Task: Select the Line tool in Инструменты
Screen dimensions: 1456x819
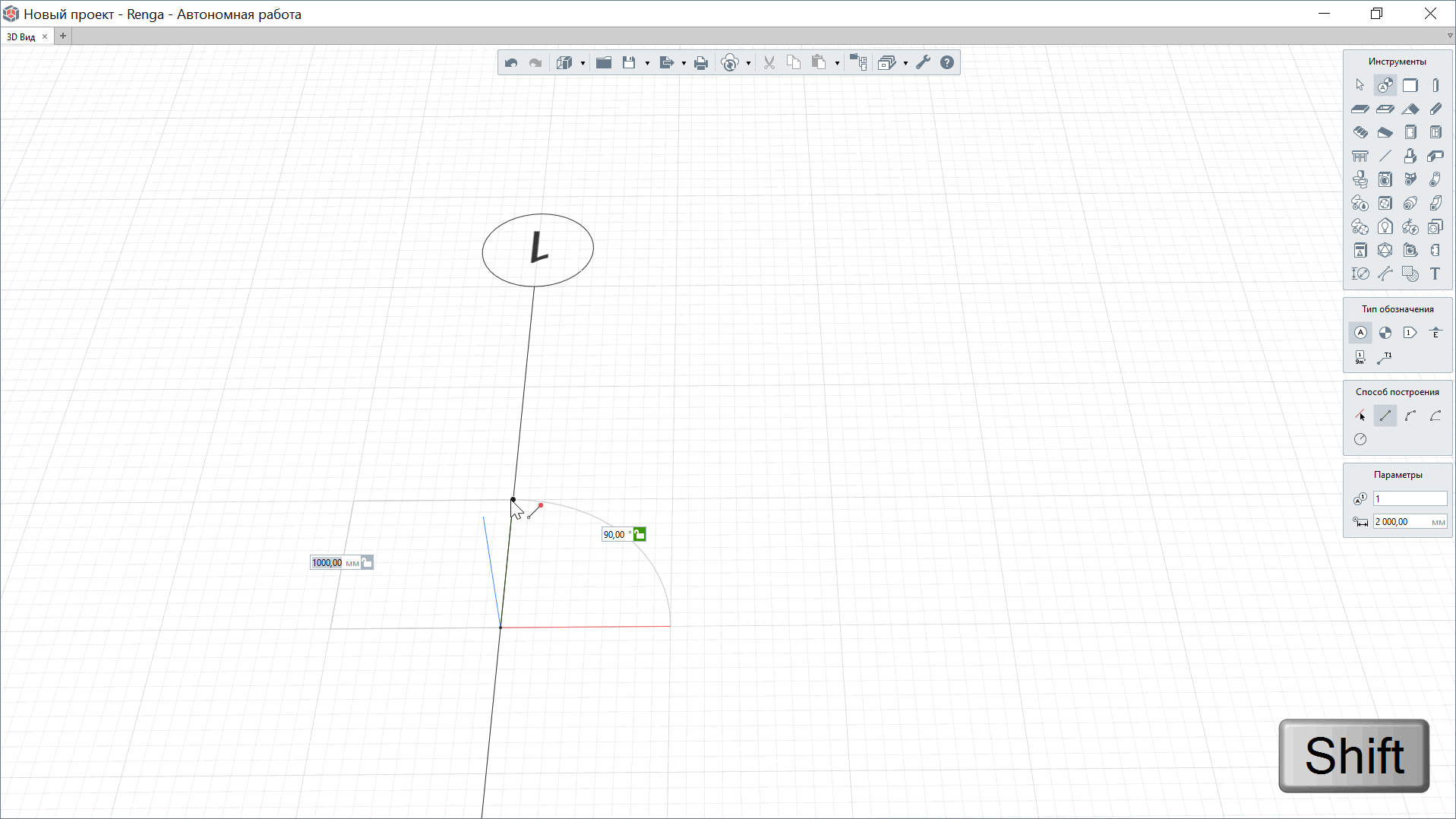Action: click(x=1385, y=156)
